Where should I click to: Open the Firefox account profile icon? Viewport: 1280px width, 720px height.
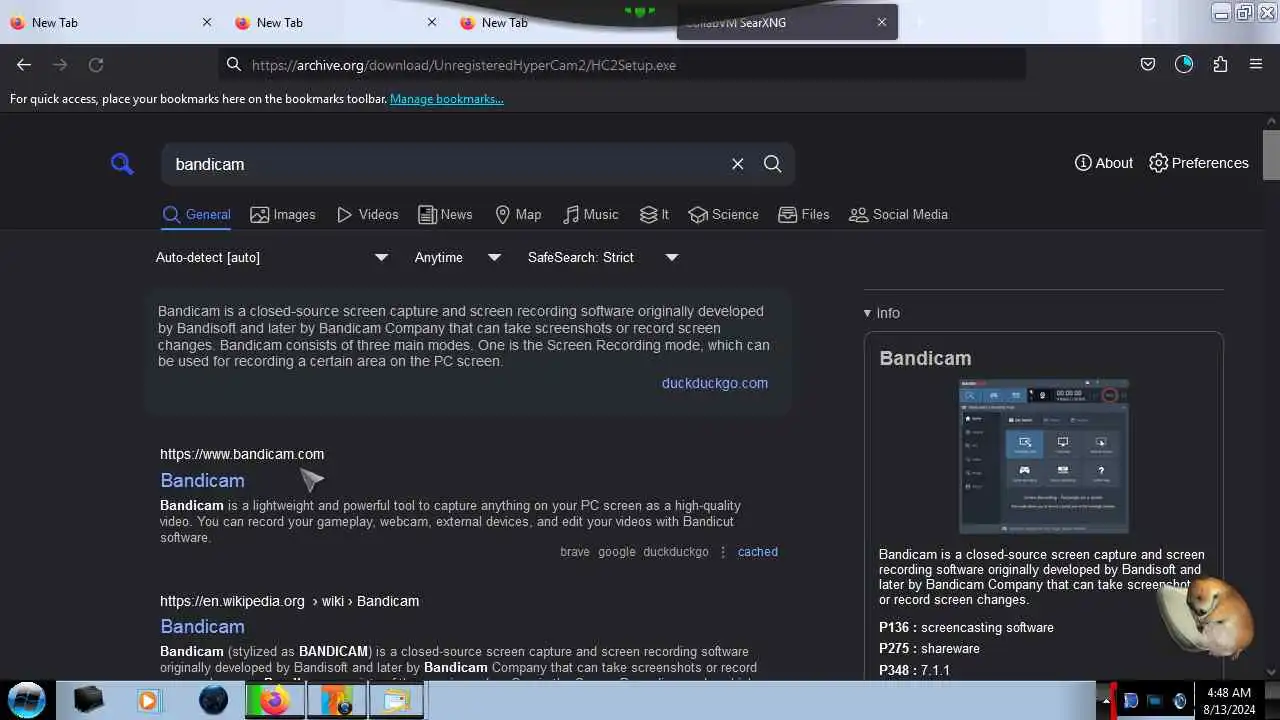click(1184, 65)
